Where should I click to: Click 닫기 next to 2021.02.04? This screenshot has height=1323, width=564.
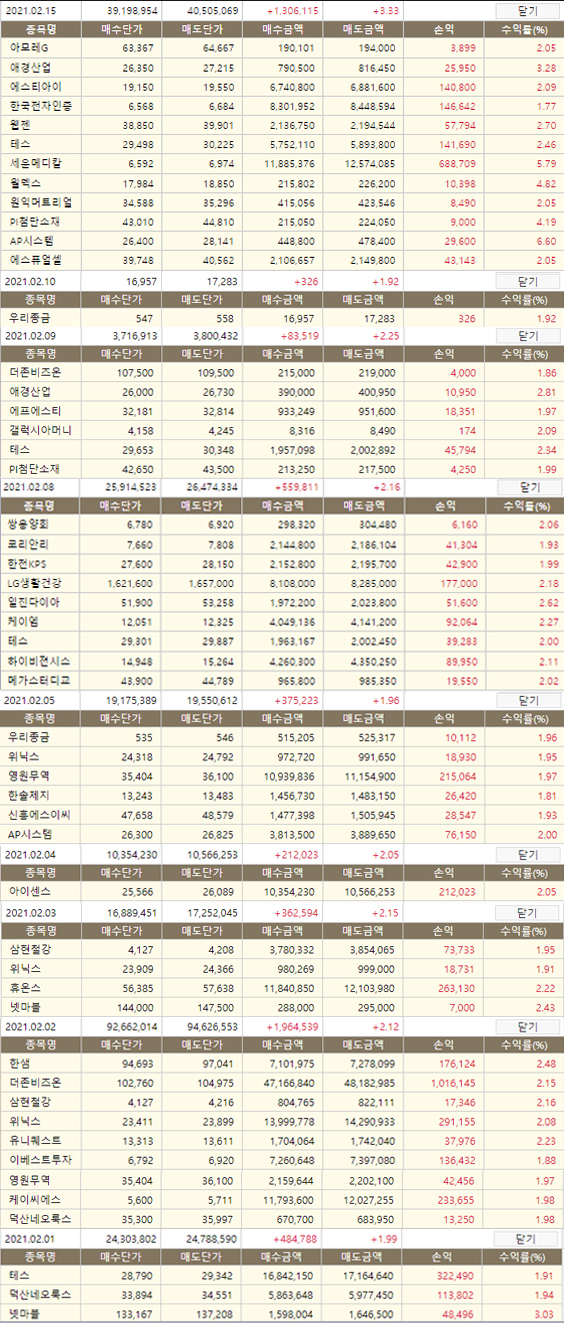click(x=528, y=855)
